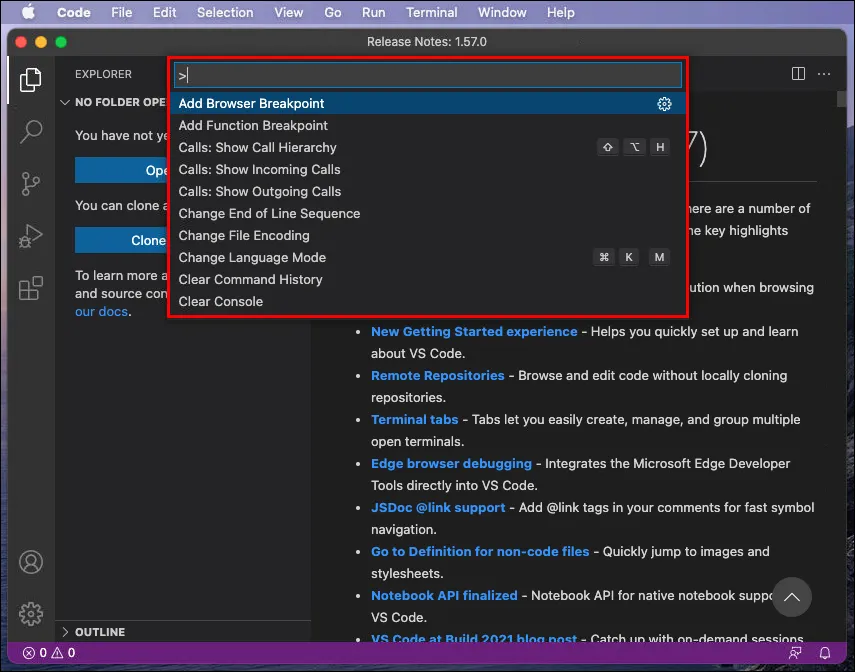Open the feedback icon in status bar
This screenshot has height=672, width=855.
795,653
